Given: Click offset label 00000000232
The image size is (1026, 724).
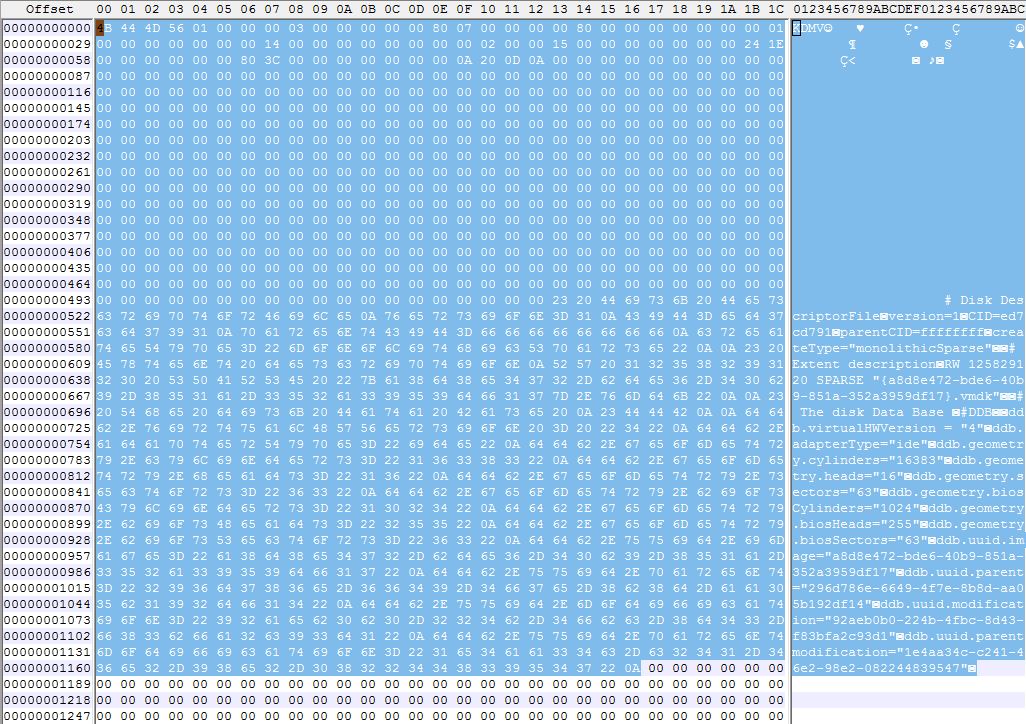Looking at the screenshot, I should tap(47, 156).
